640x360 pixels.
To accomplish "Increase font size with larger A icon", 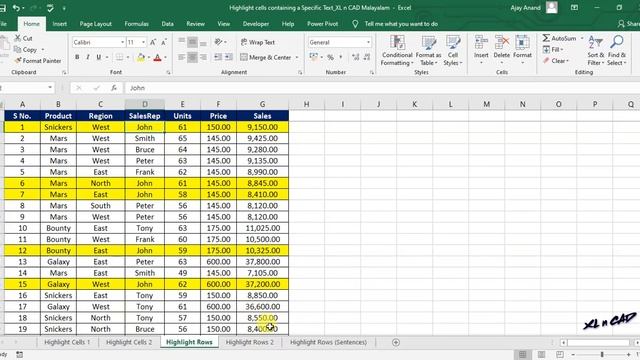I will click(x=153, y=42).
